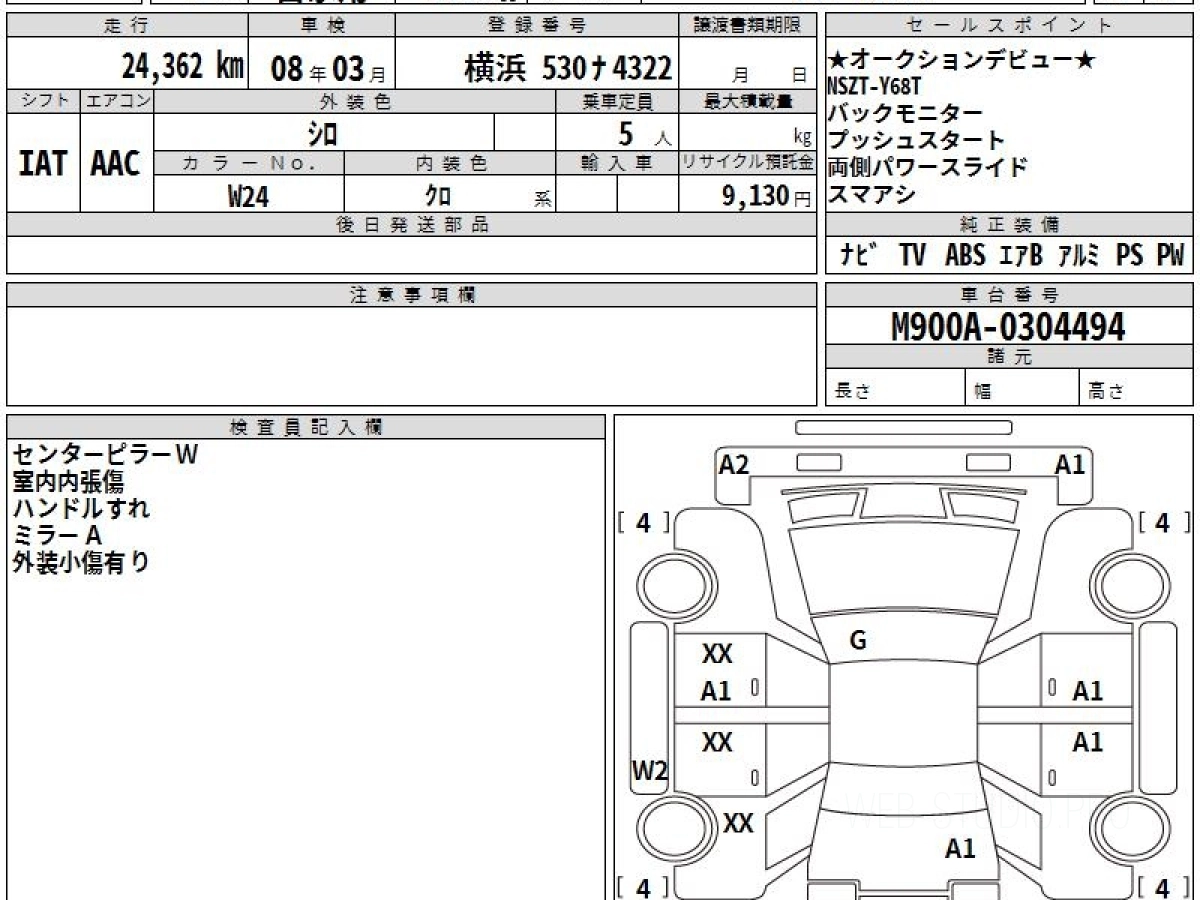Select inspector note センターピラーW
Image resolution: width=1200 pixels, height=900 pixels.
tap(106, 454)
